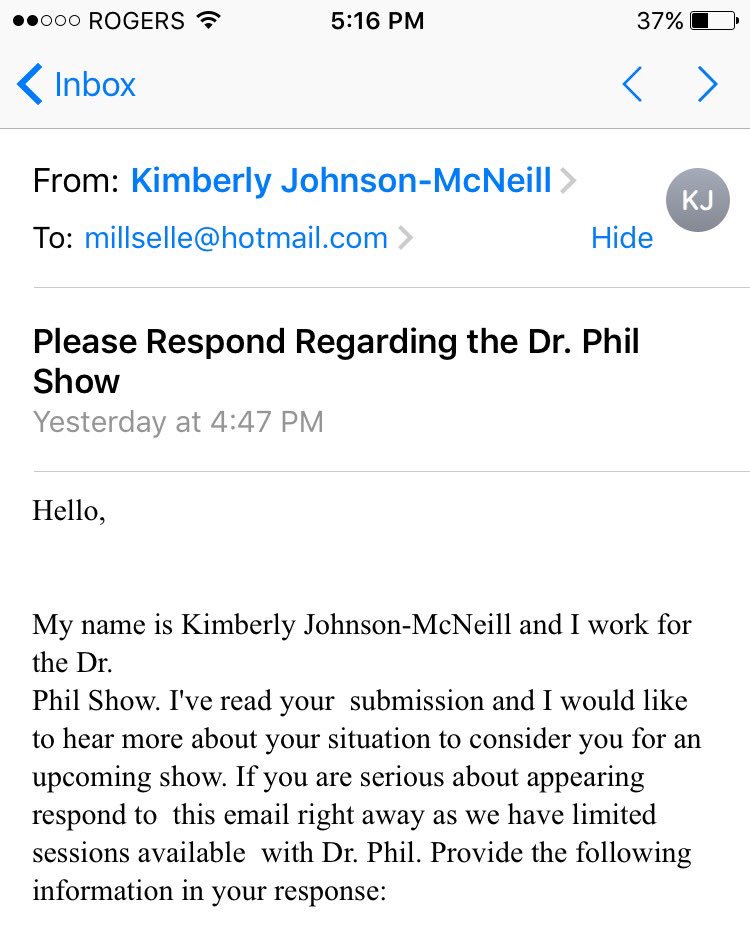Viewport: 750px width, 931px height.
Task: Tap the 5:16 PM clock
Action: (x=378, y=21)
